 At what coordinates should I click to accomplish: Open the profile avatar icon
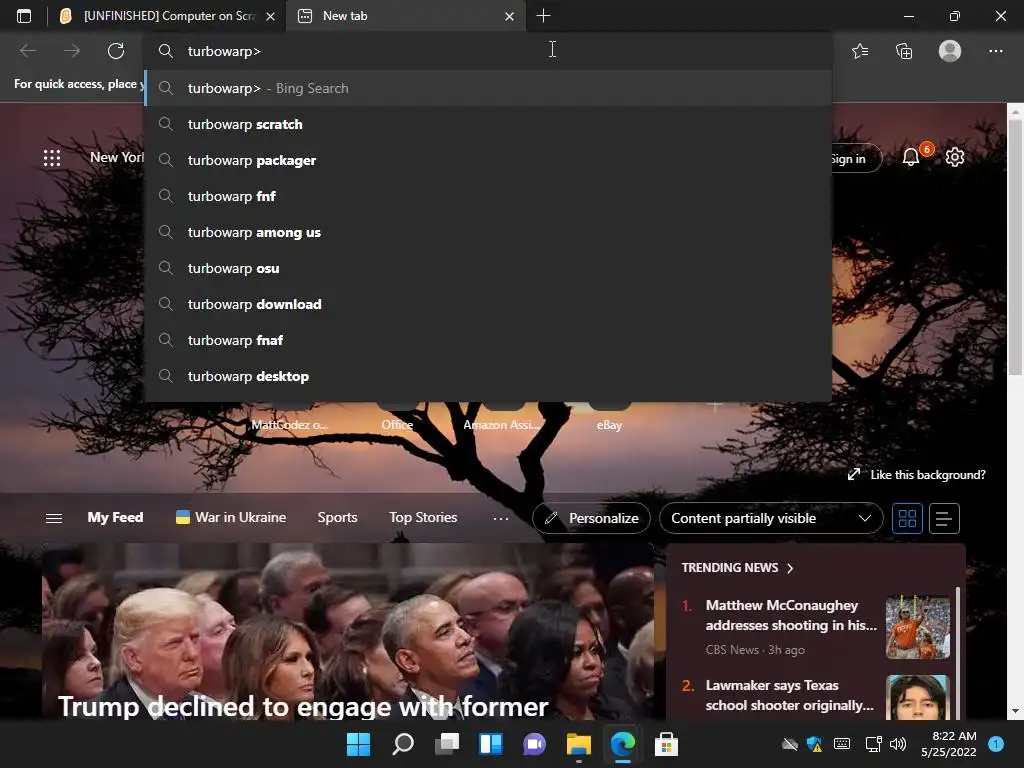950,51
